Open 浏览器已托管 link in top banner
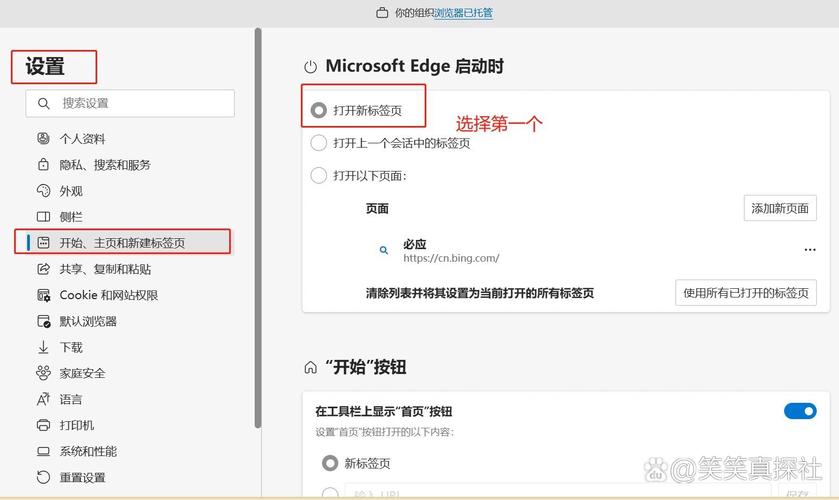The width and height of the screenshot is (839, 500). pyautogui.click(x=463, y=13)
